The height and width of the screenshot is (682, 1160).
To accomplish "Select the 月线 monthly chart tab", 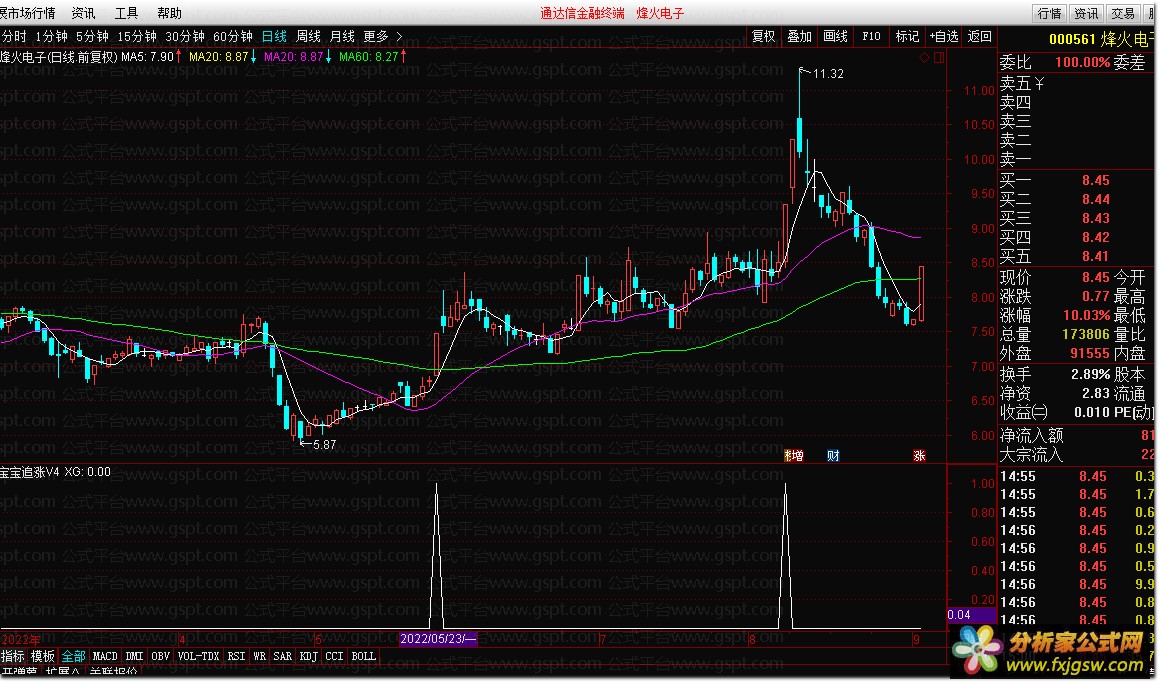I will [342, 36].
